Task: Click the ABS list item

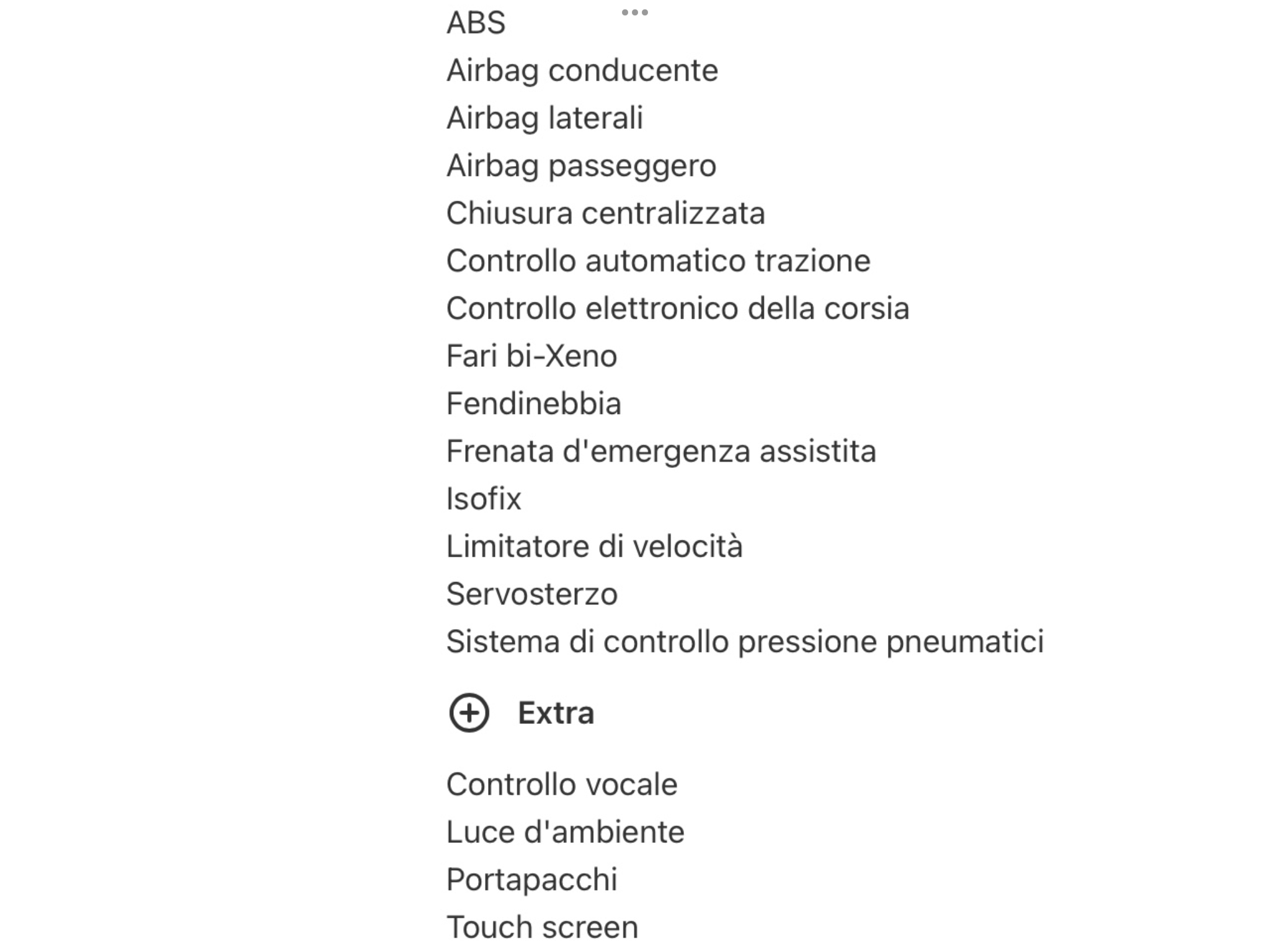Action: [x=476, y=23]
